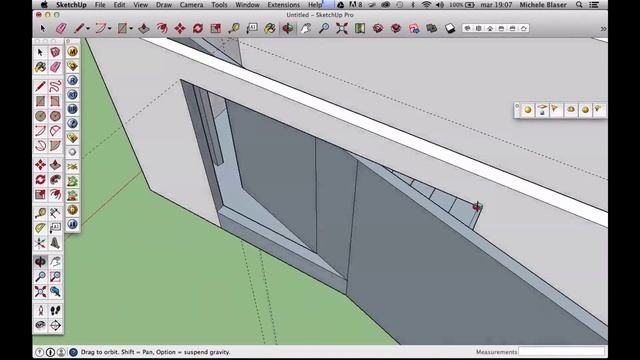This screenshot has width=640, height=360.
Task: Open the Tools menu
Action: (219, 5)
